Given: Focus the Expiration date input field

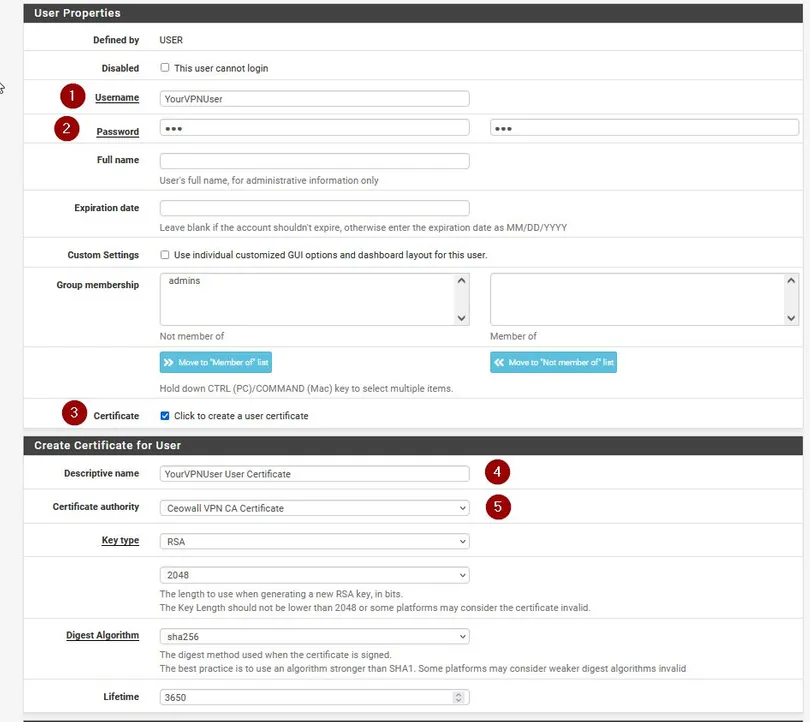Looking at the screenshot, I should coord(314,208).
